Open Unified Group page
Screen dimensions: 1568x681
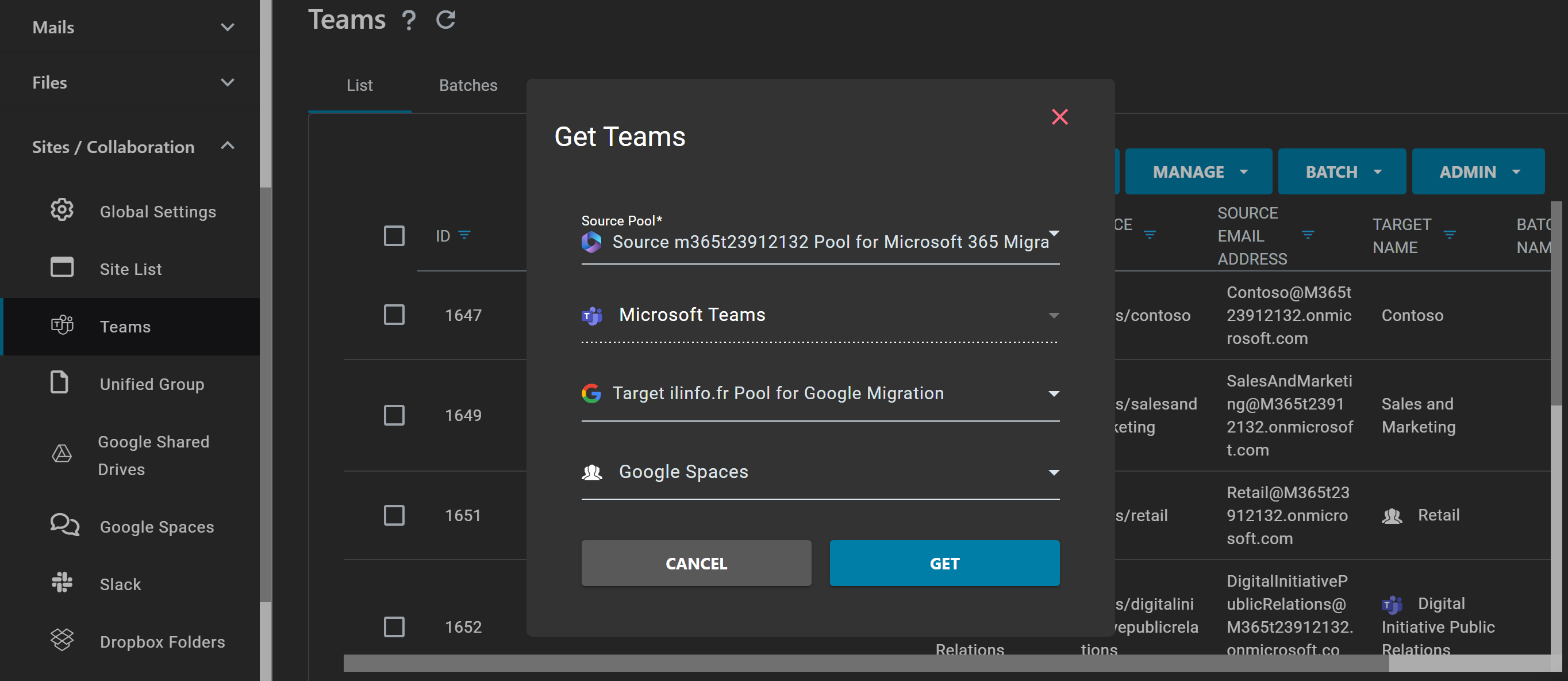click(x=130, y=384)
